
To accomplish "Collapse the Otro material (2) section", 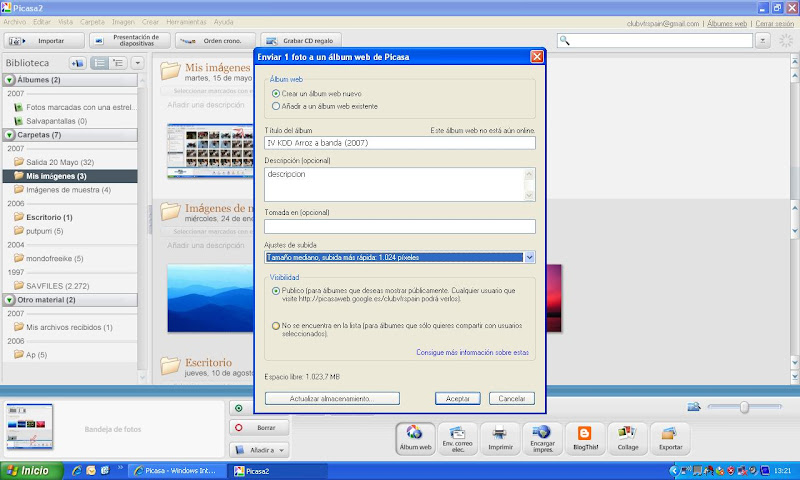I will coord(10,300).
